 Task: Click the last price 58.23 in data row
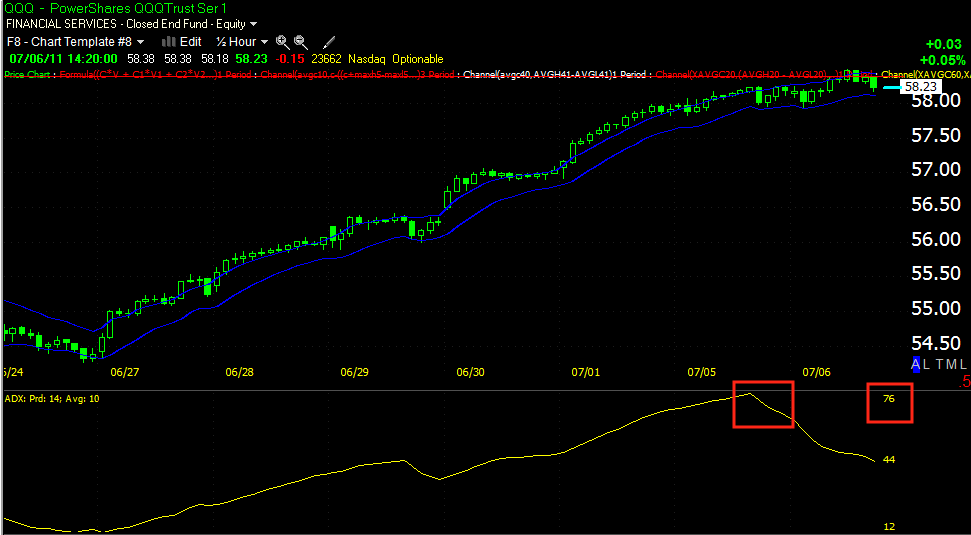pos(251,59)
